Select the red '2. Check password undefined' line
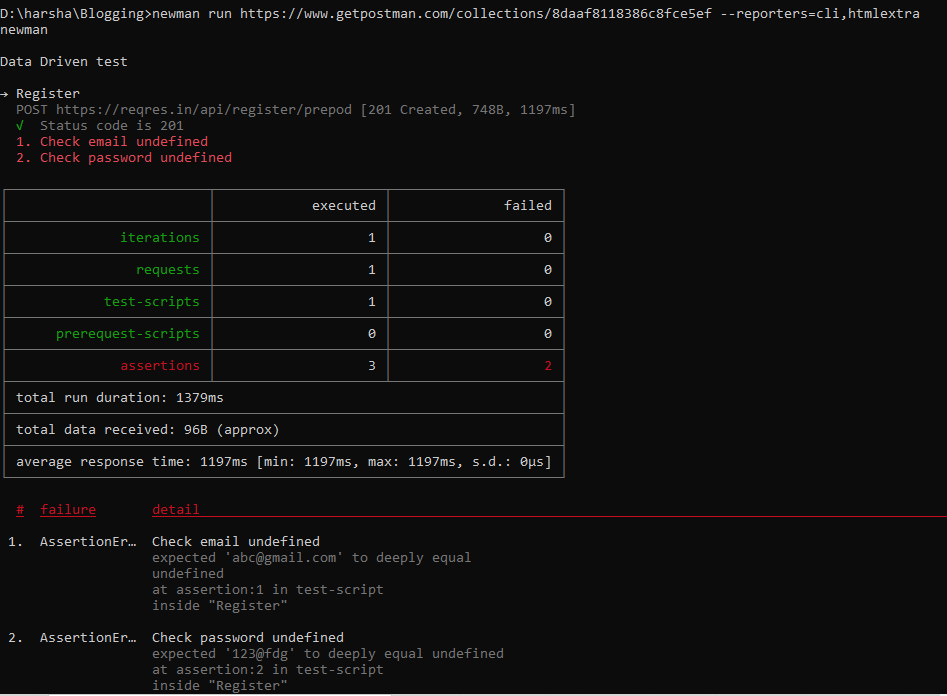Screen dimensions: 947x696 tap(124, 158)
